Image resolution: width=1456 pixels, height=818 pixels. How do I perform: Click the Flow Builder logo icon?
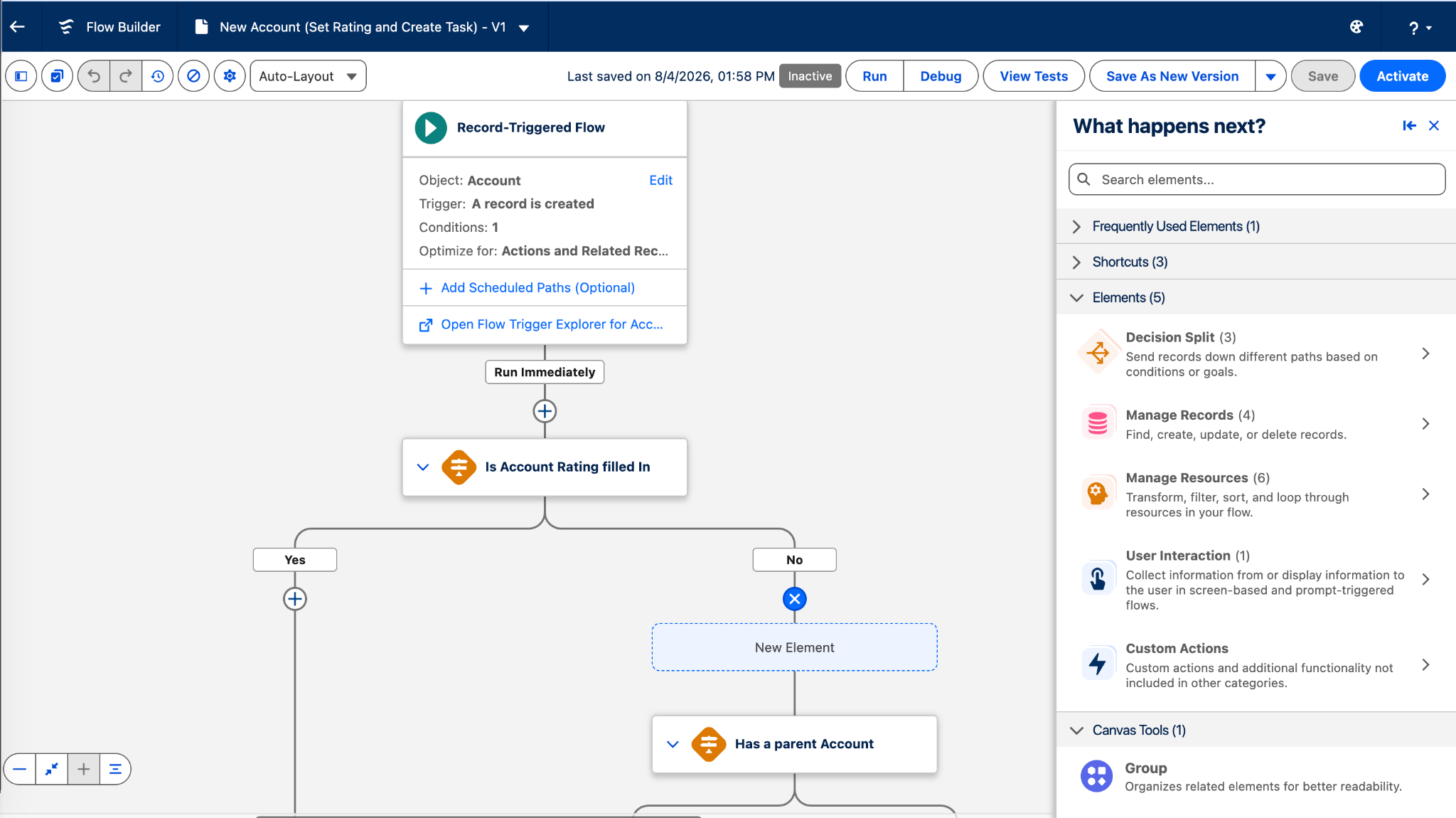[x=66, y=26]
